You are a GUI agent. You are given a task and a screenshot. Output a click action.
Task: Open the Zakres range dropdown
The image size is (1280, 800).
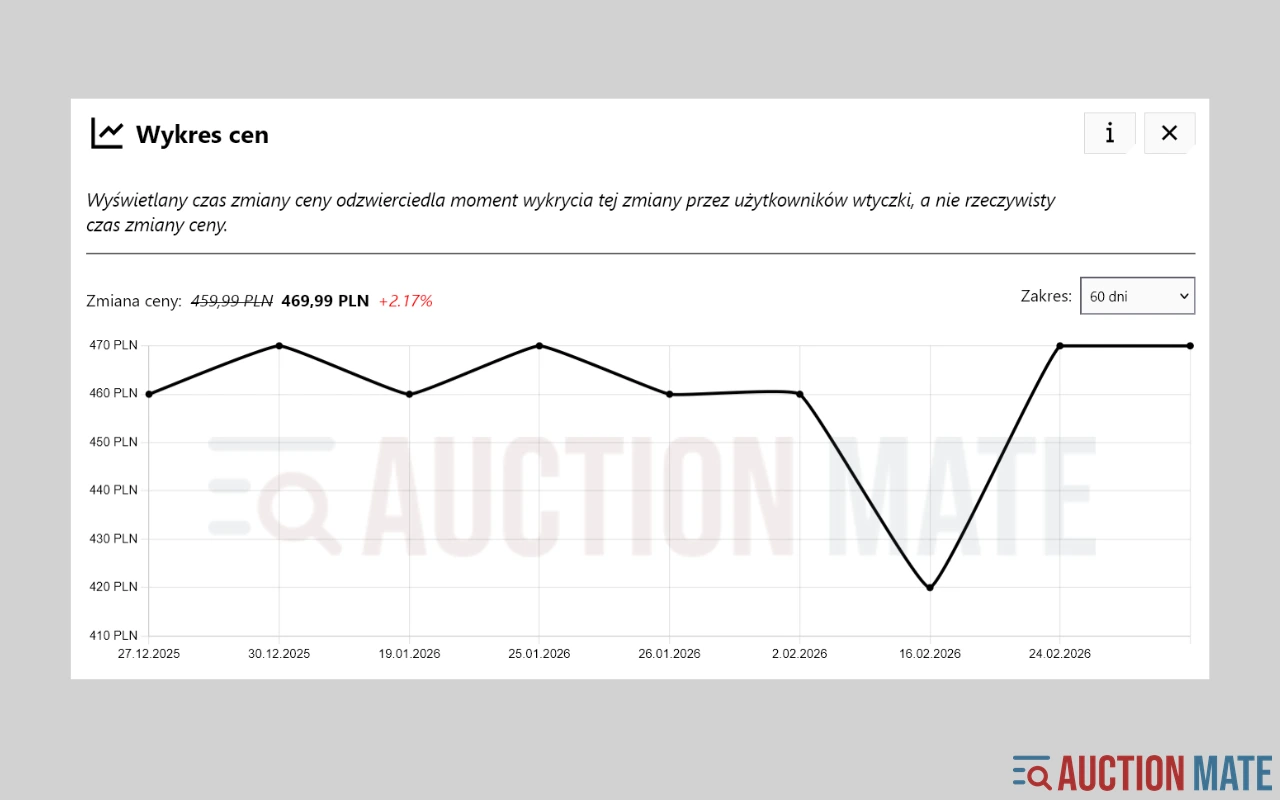pyautogui.click(x=1137, y=296)
